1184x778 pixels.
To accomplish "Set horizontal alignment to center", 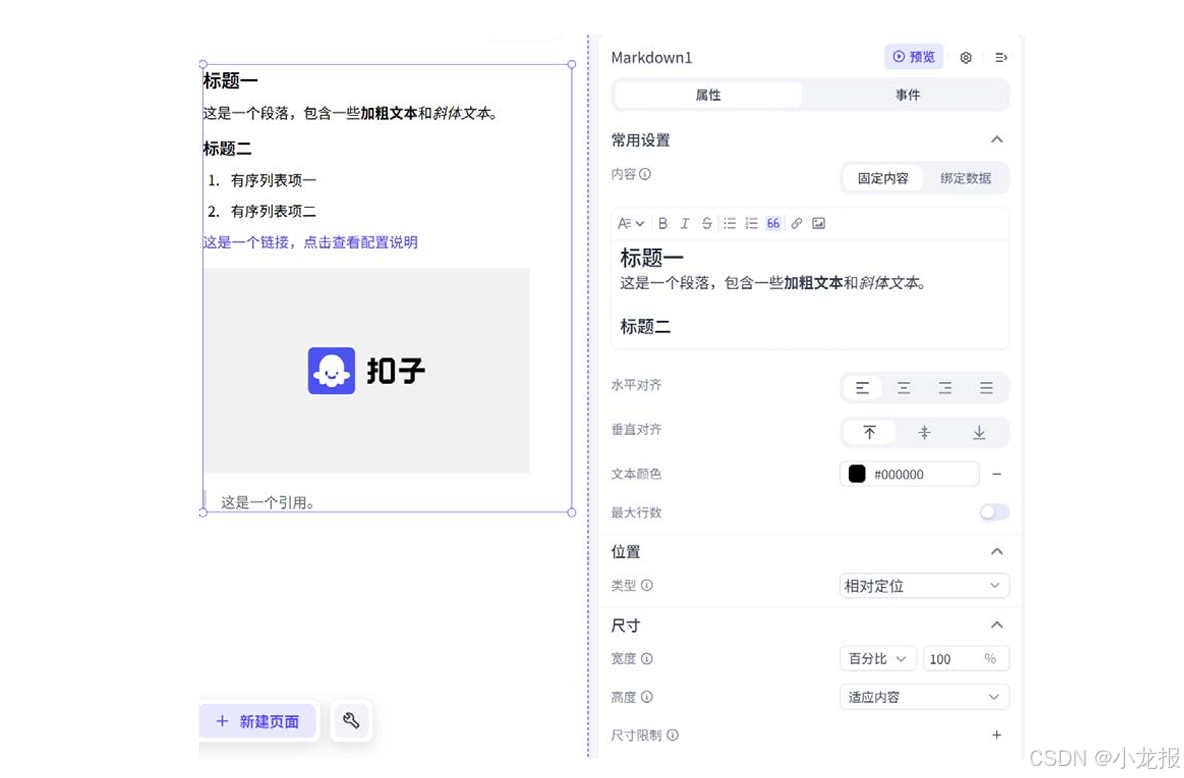I will (903, 388).
